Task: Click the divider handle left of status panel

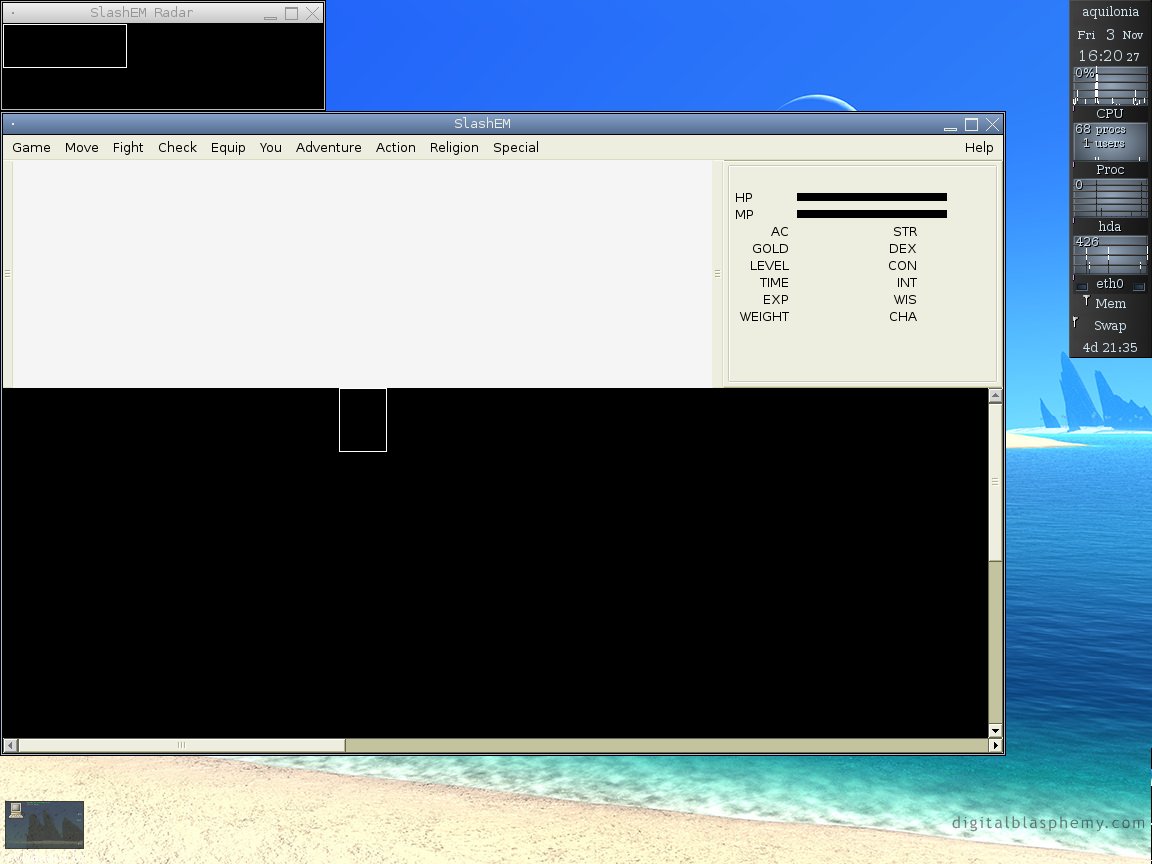Action: pyautogui.click(x=717, y=273)
